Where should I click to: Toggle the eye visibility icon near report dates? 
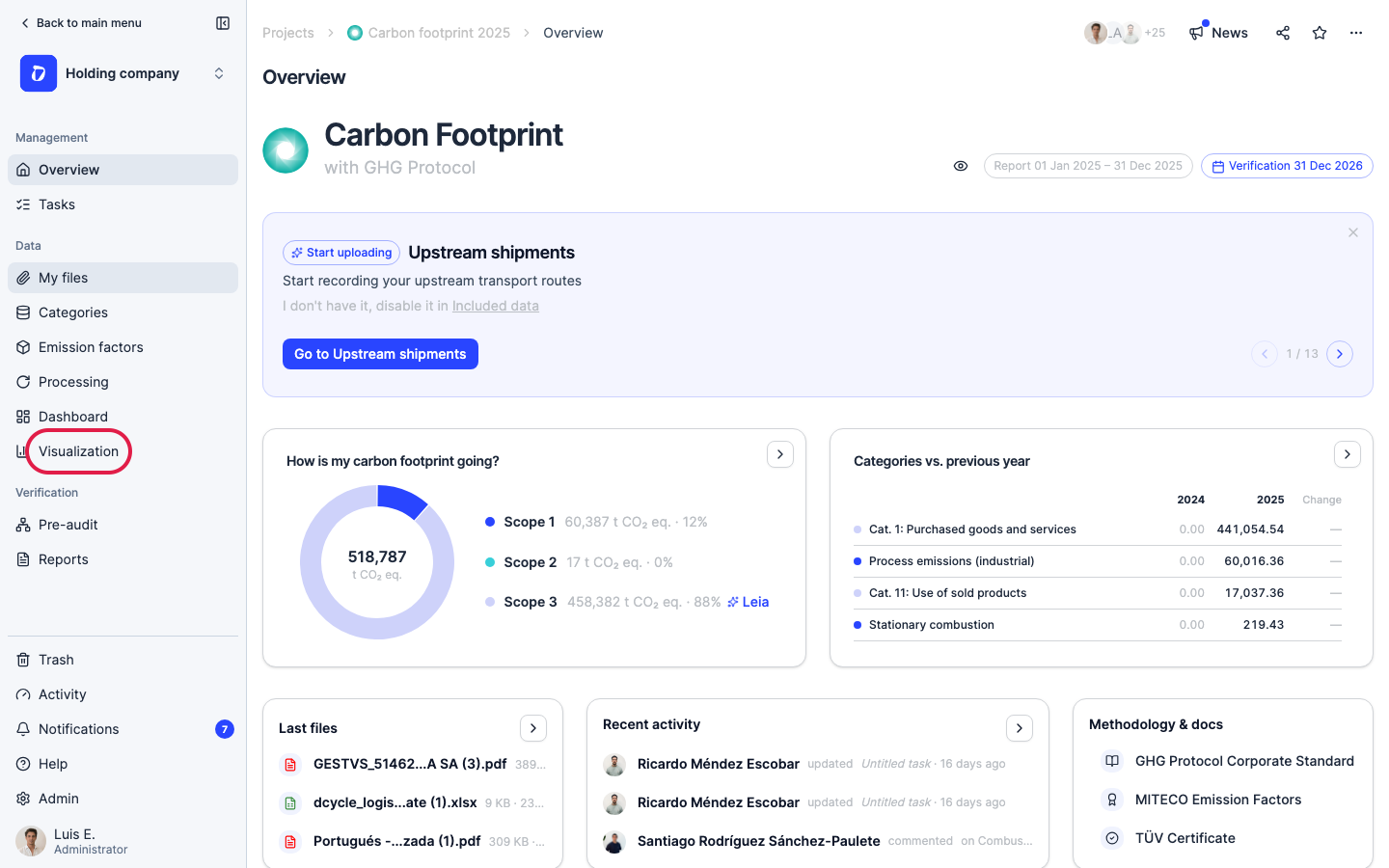click(x=961, y=166)
